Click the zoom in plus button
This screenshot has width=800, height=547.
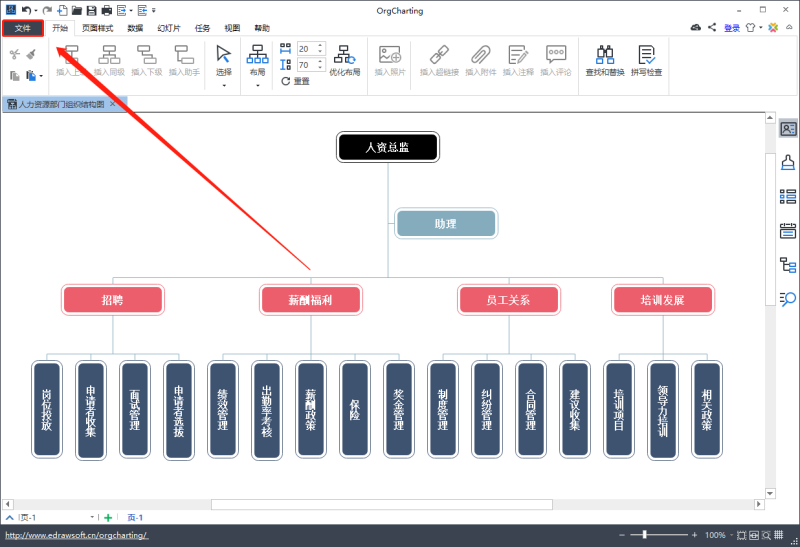[x=694, y=535]
